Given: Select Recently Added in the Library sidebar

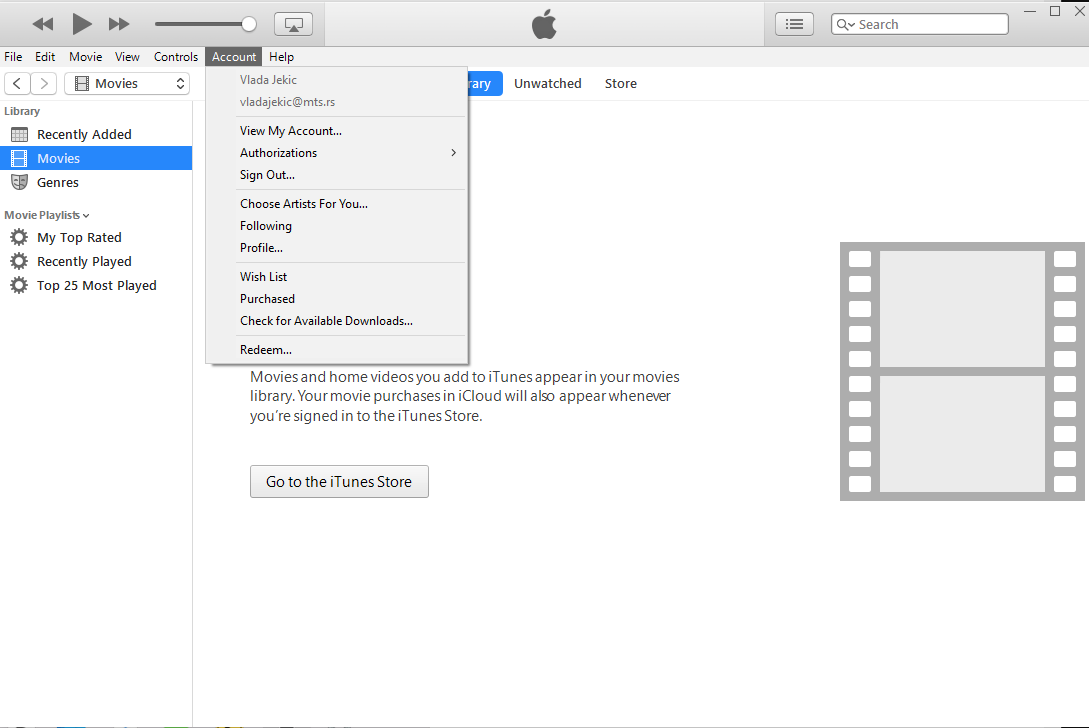Looking at the screenshot, I should coord(96,134).
